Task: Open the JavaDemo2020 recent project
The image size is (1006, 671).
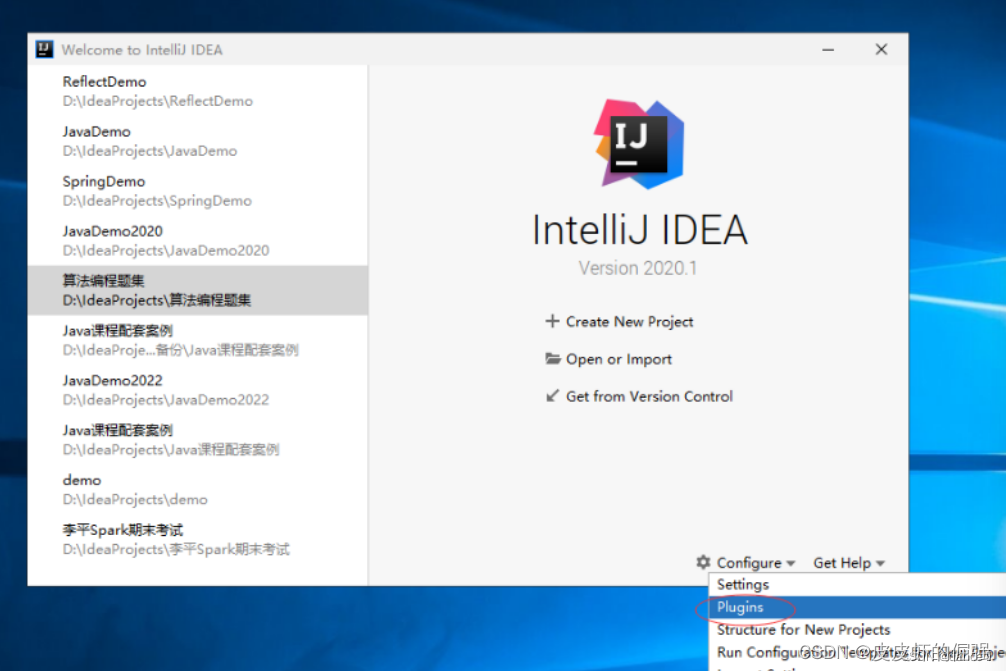Action: coord(198,241)
